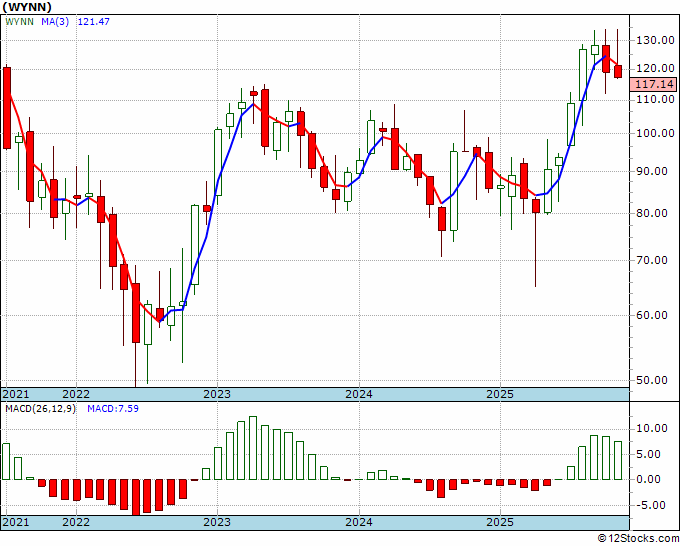Click the 120.00 price axis label
Screen dimensions: 680x546
pyautogui.click(x=655, y=69)
